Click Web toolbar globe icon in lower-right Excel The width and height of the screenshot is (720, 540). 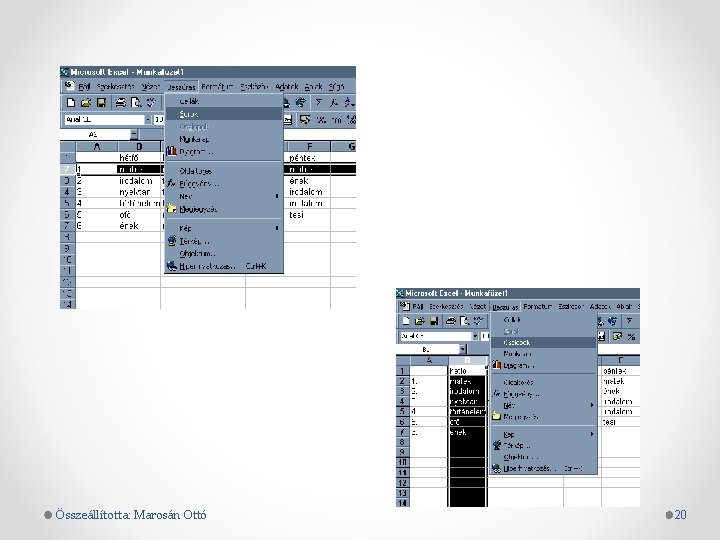(x=612, y=321)
